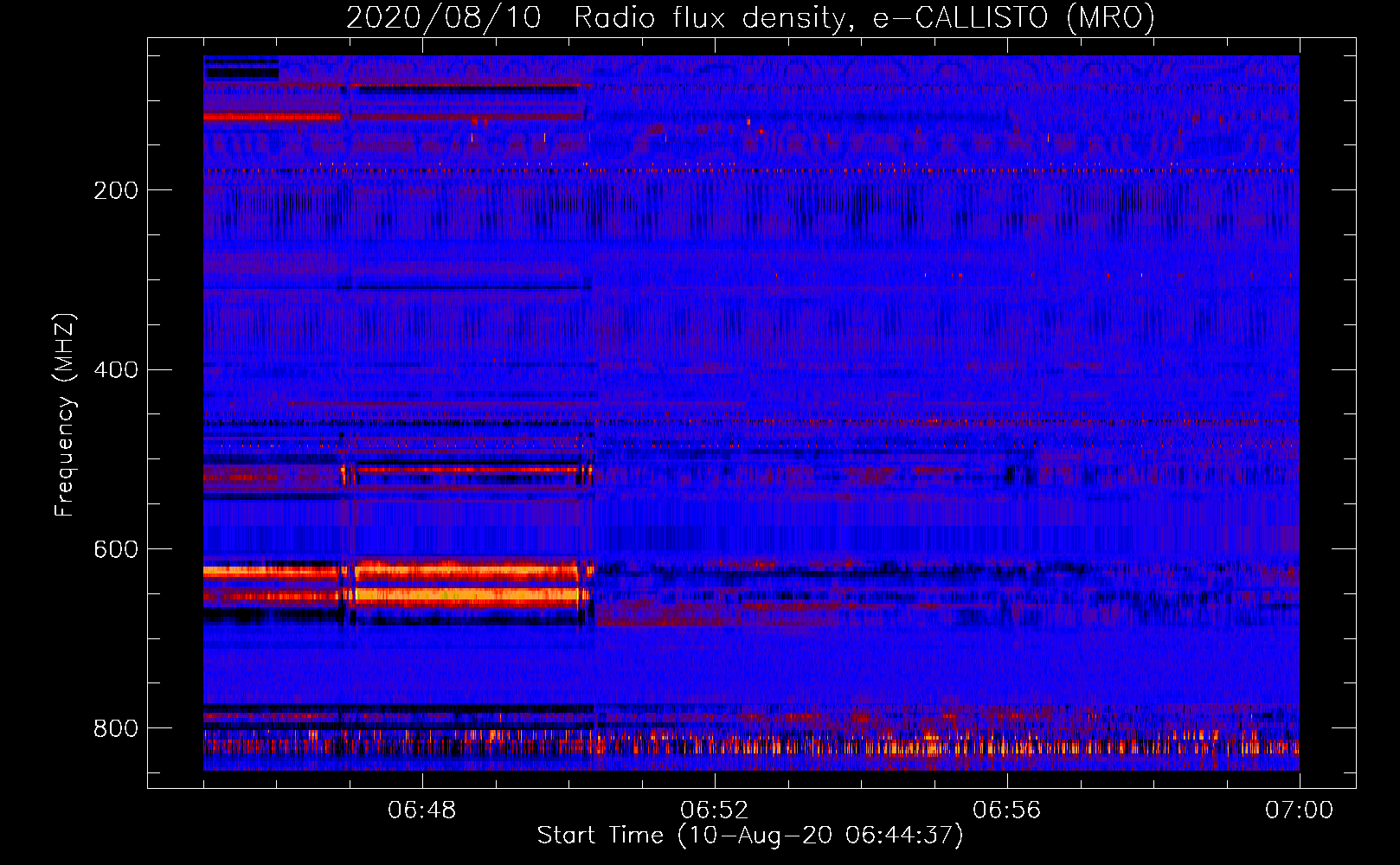Click the 06:48 time tick label
This screenshot has width=1400, height=865.
[x=422, y=811]
